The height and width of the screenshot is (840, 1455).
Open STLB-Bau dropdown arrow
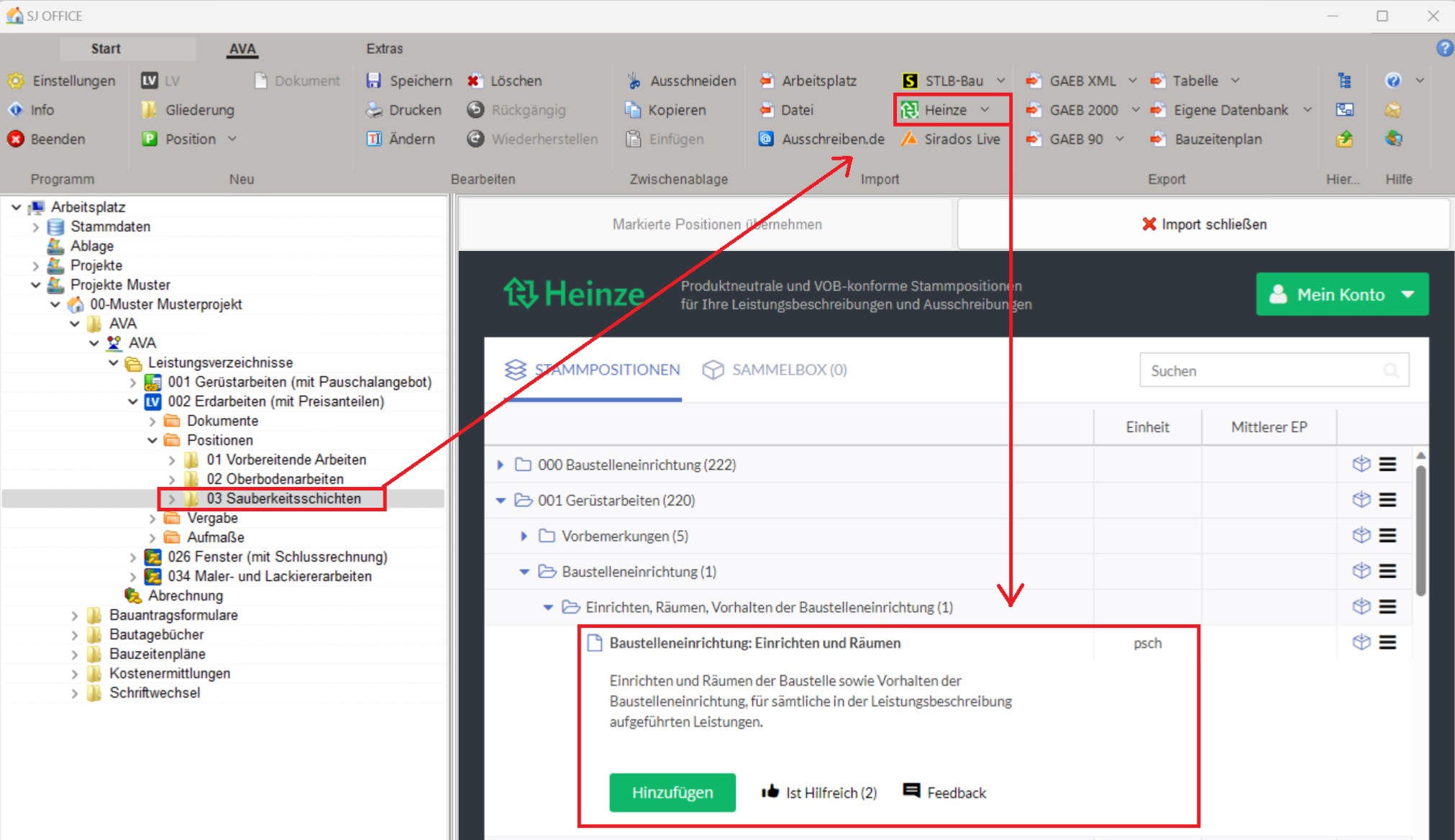point(1000,81)
